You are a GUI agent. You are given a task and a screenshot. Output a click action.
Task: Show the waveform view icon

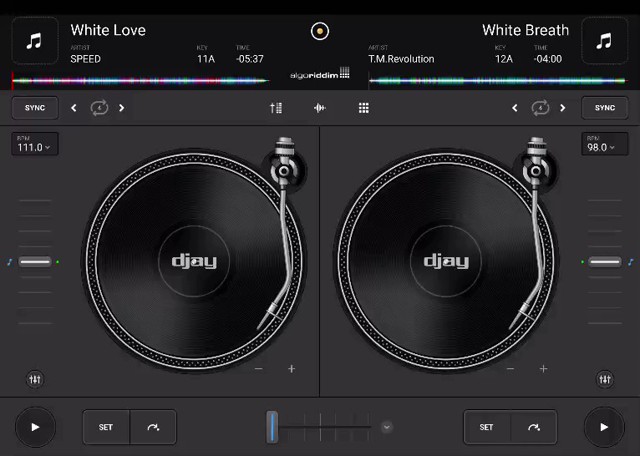click(320, 108)
